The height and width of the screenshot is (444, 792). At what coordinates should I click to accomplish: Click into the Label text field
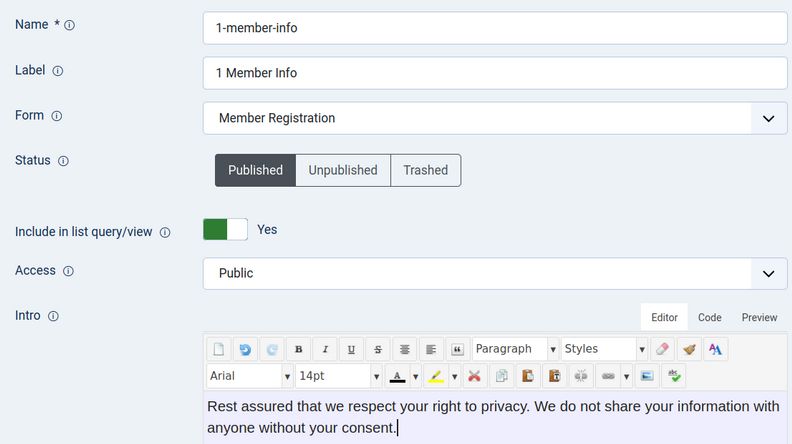coord(495,73)
